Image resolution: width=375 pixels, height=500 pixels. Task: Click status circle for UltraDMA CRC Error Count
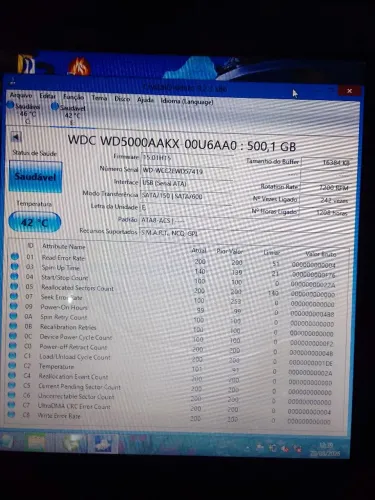coord(12,405)
